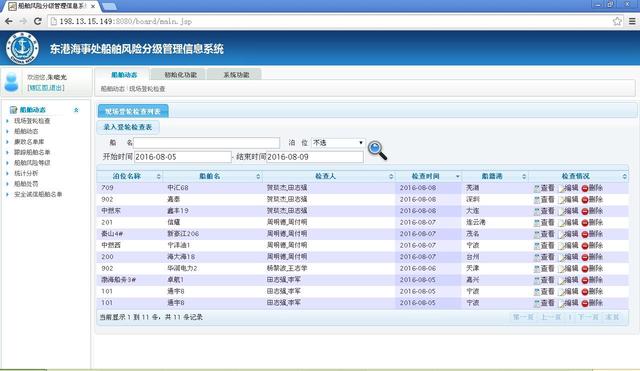Delete the 卓航1 inspection record
The width and height of the screenshot is (640, 371).
(x=592, y=280)
